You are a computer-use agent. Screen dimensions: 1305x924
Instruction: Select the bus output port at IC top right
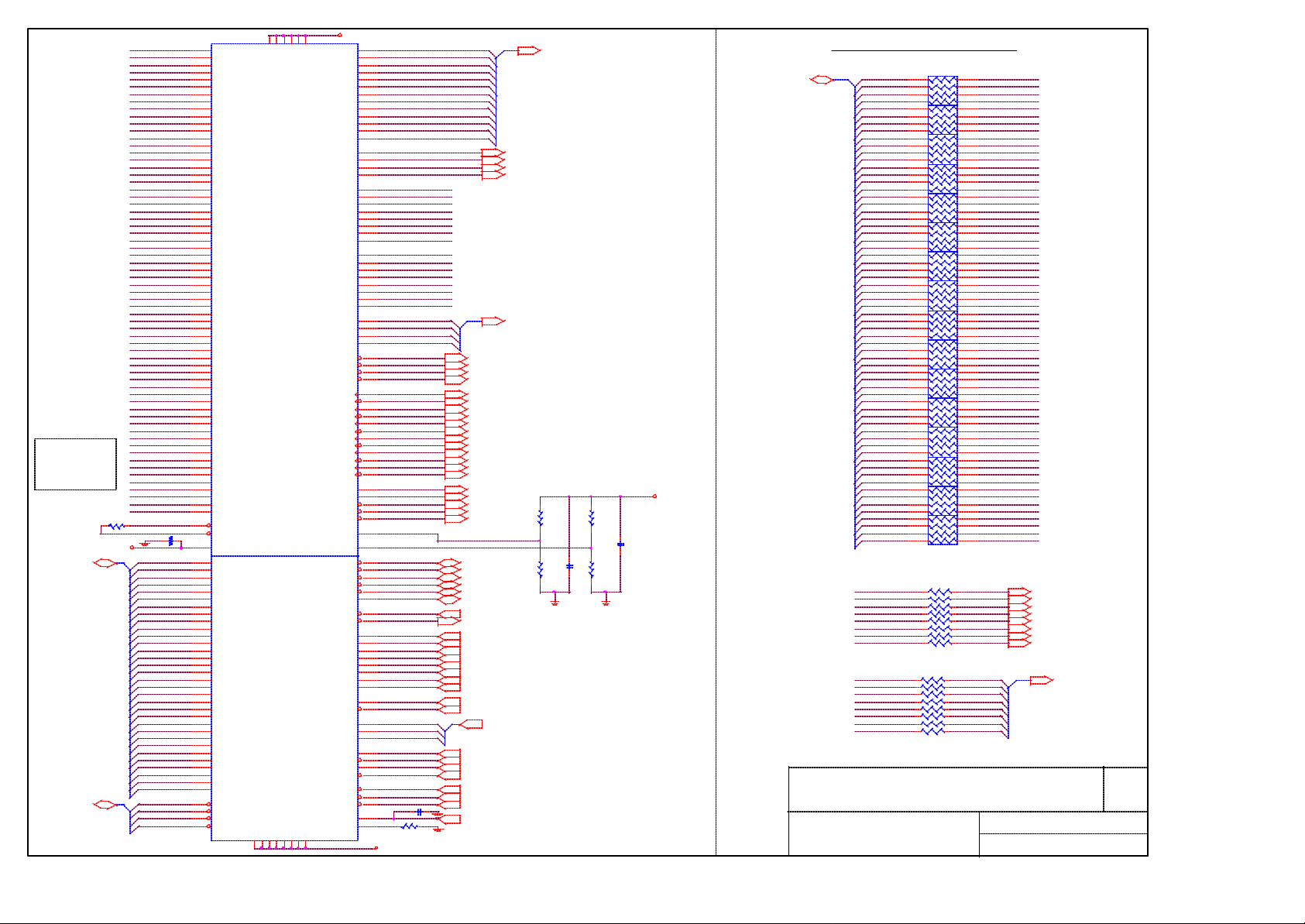point(529,50)
